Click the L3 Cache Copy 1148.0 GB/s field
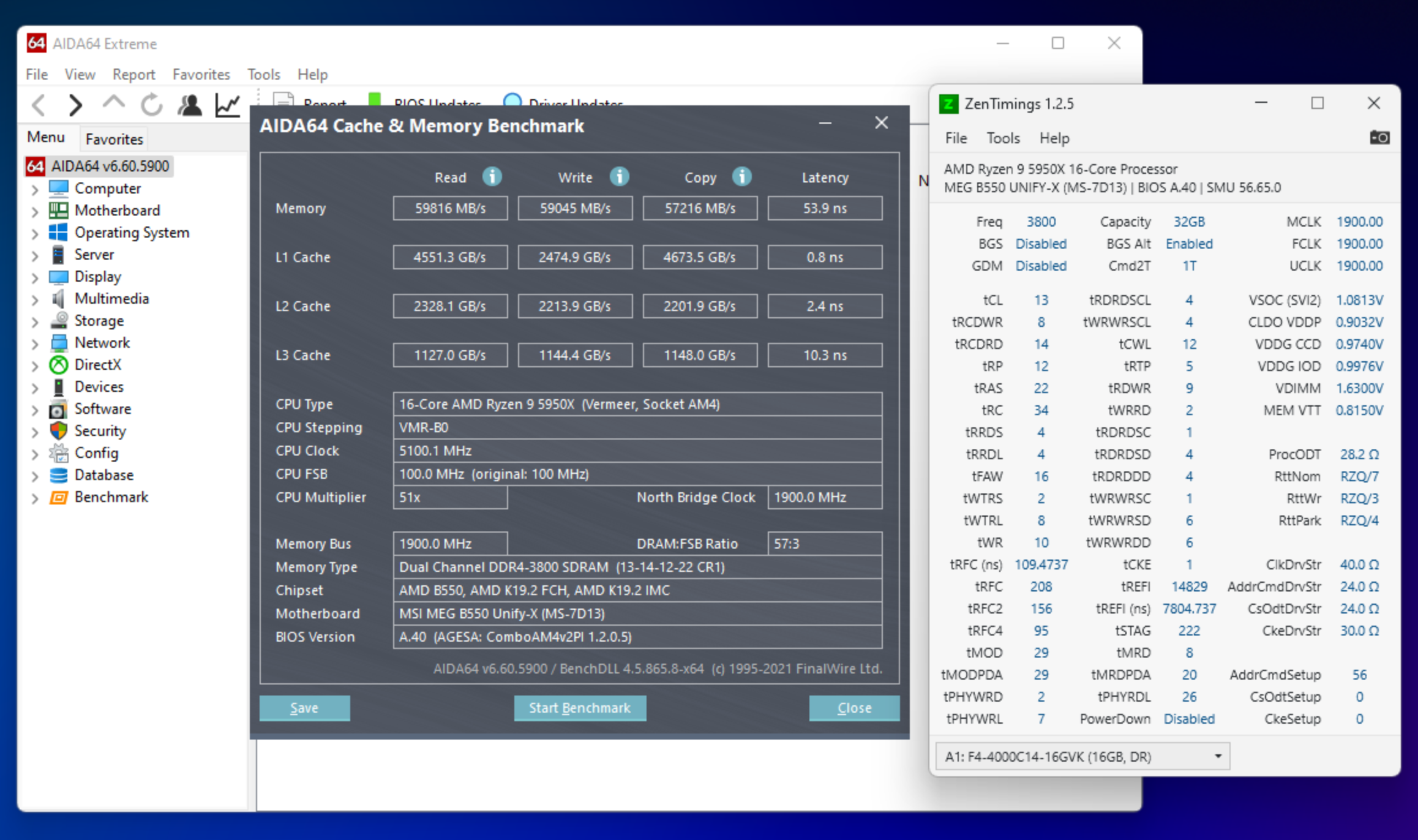The height and width of the screenshot is (840, 1418). click(x=700, y=355)
